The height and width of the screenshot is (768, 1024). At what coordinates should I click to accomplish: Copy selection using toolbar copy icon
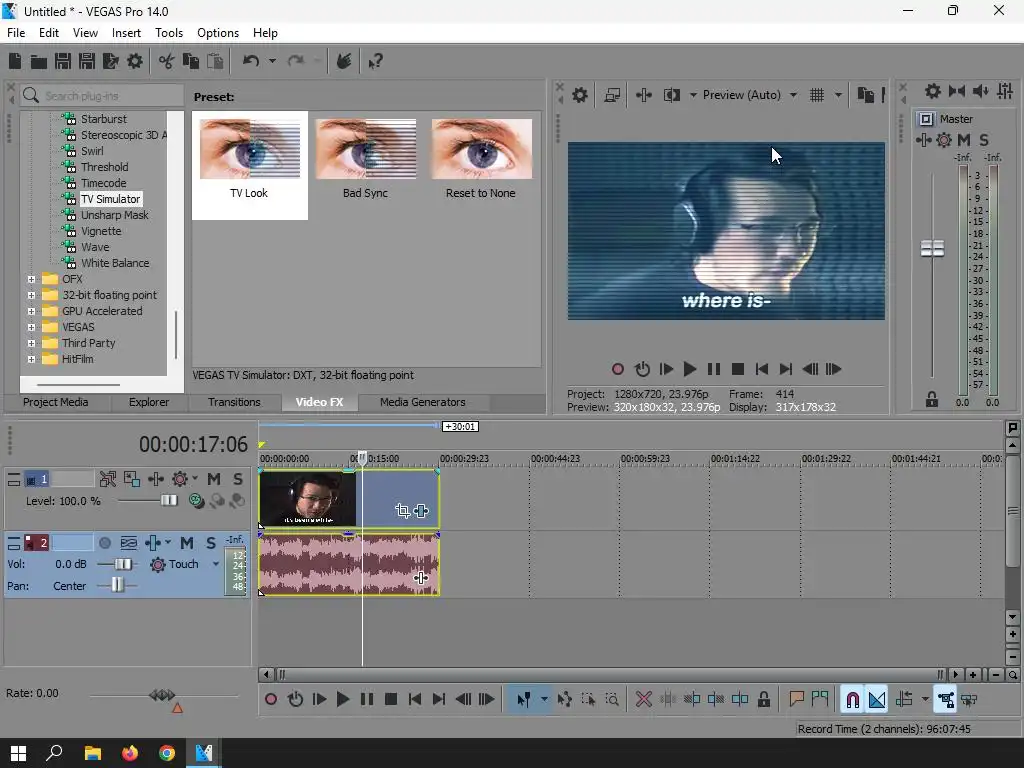pos(191,61)
